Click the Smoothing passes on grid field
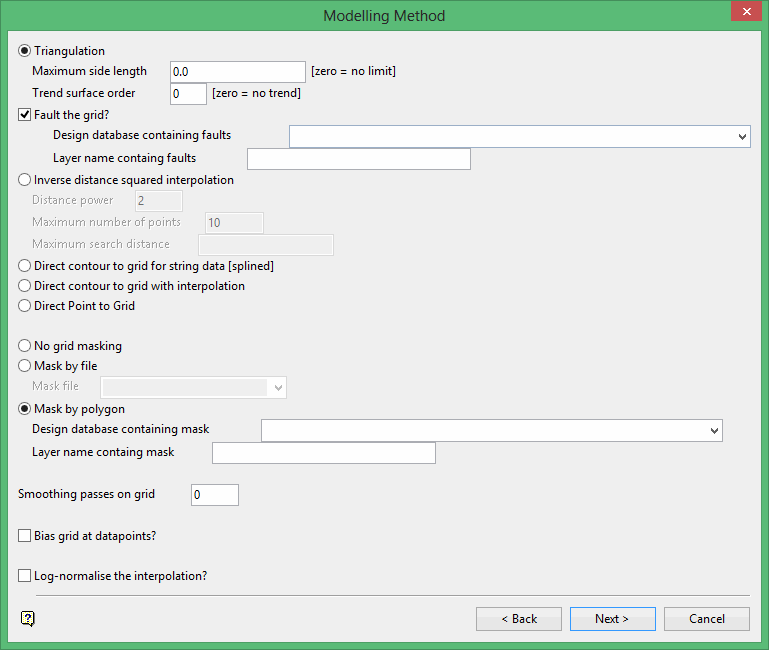769x650 pixels. (215, 495)
